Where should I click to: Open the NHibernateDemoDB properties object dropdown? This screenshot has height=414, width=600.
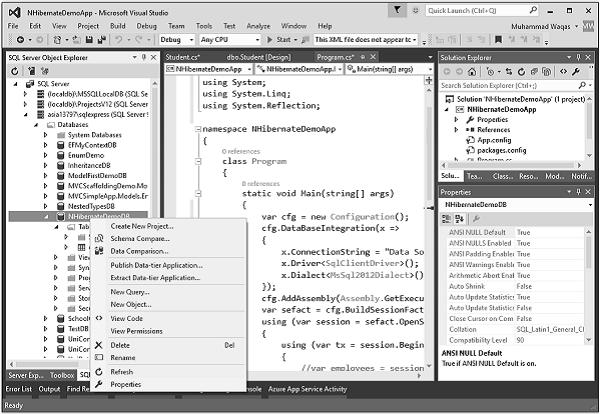590,205
